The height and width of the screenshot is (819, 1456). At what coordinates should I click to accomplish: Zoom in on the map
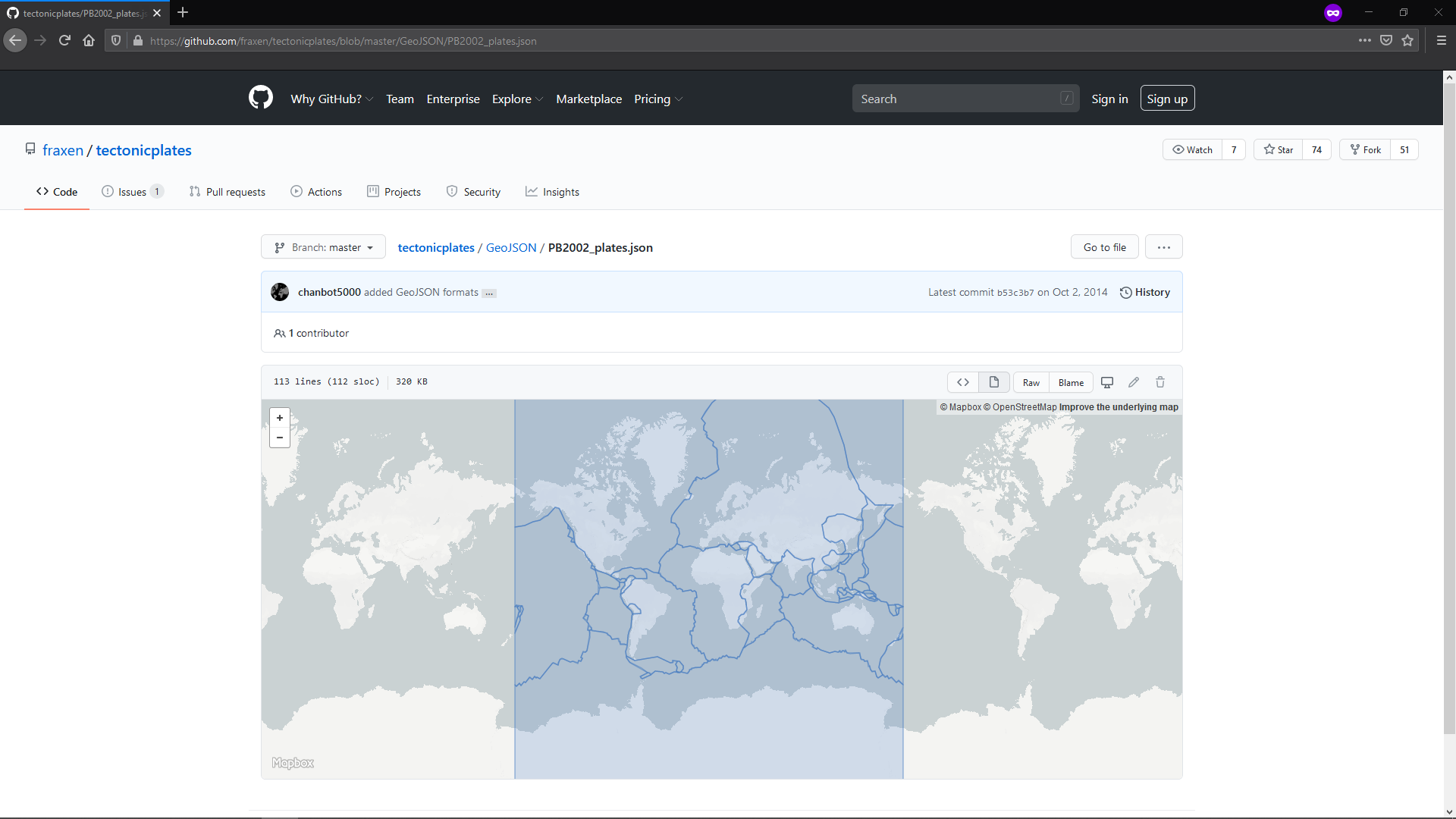click(x=280, y=418)
